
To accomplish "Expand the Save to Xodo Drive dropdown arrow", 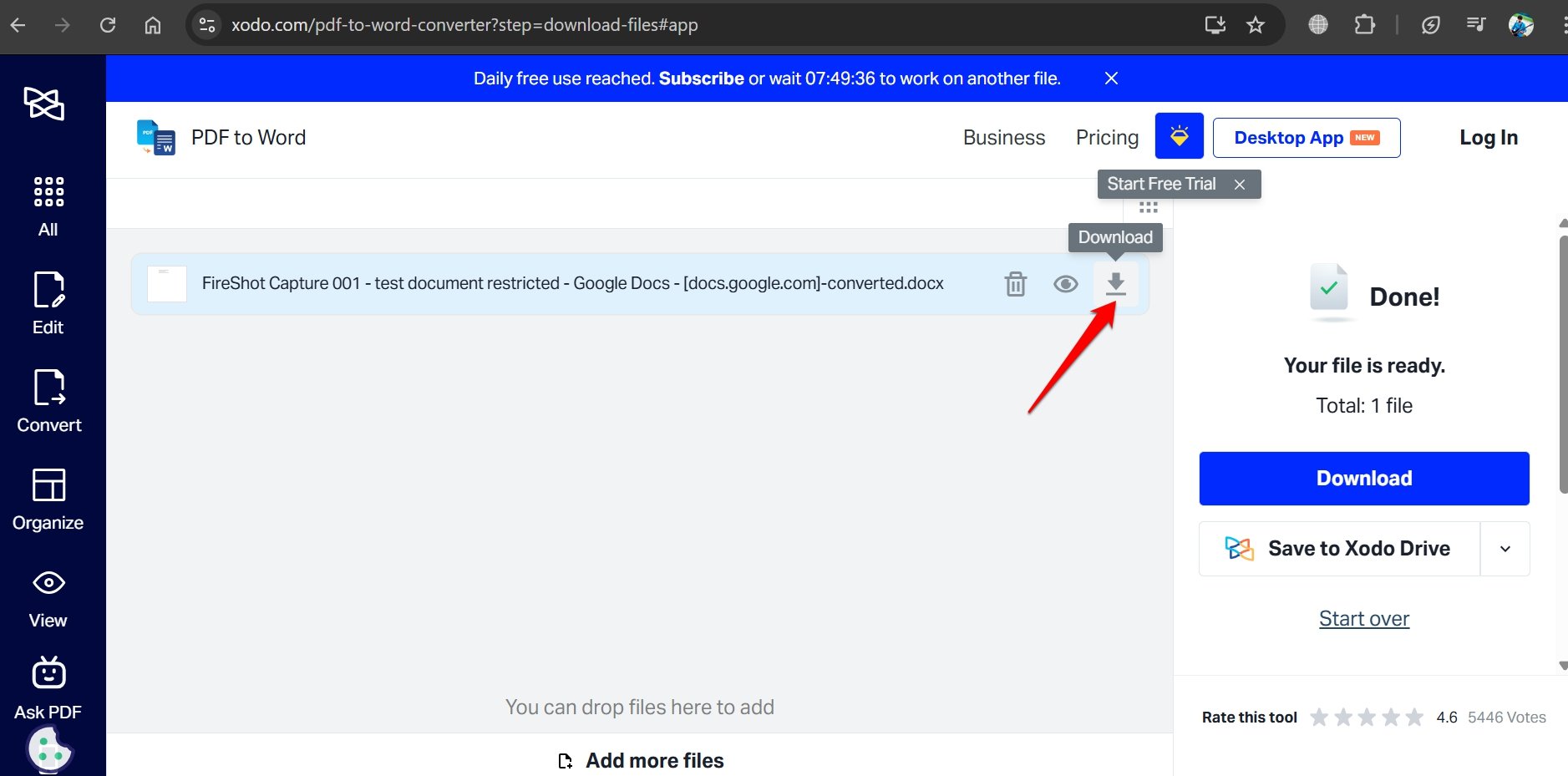I will point(1505,549).
